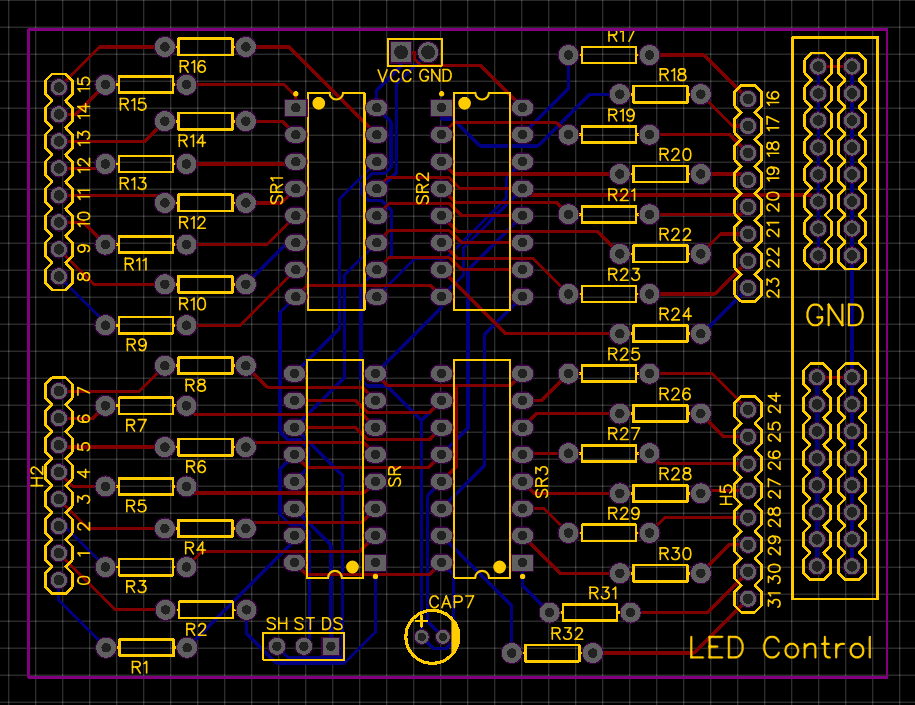Image resolution: width=915 pixels, height=705 pixels.
Task: Select the R23 resistor body
Action: pos(609,294)
